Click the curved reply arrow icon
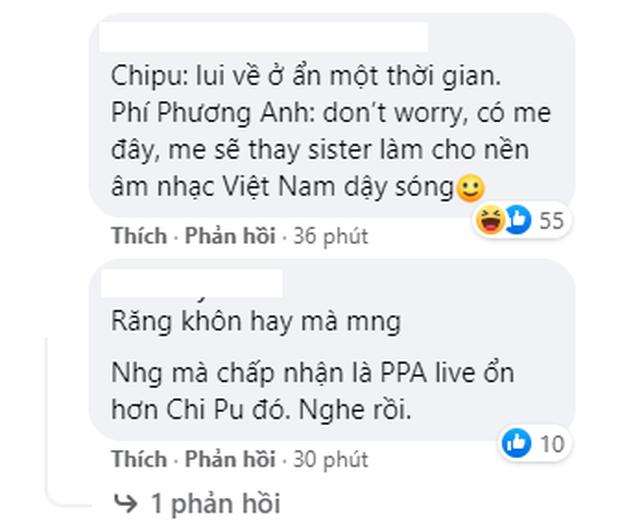This screenshot has width=620, height=526. [x=125, y=503]
